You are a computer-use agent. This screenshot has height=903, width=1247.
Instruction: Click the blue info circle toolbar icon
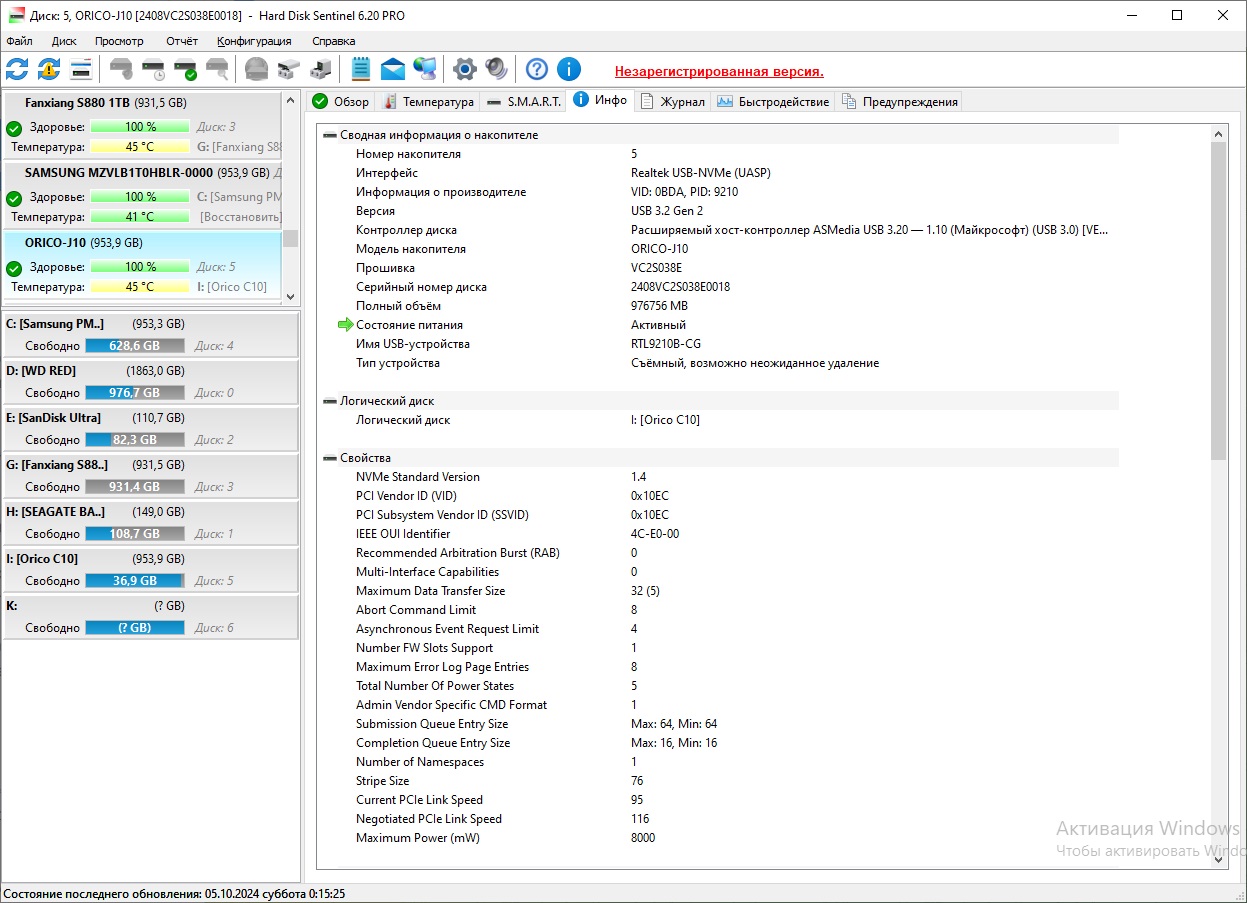pyautogui.click(x=569, y=69)
